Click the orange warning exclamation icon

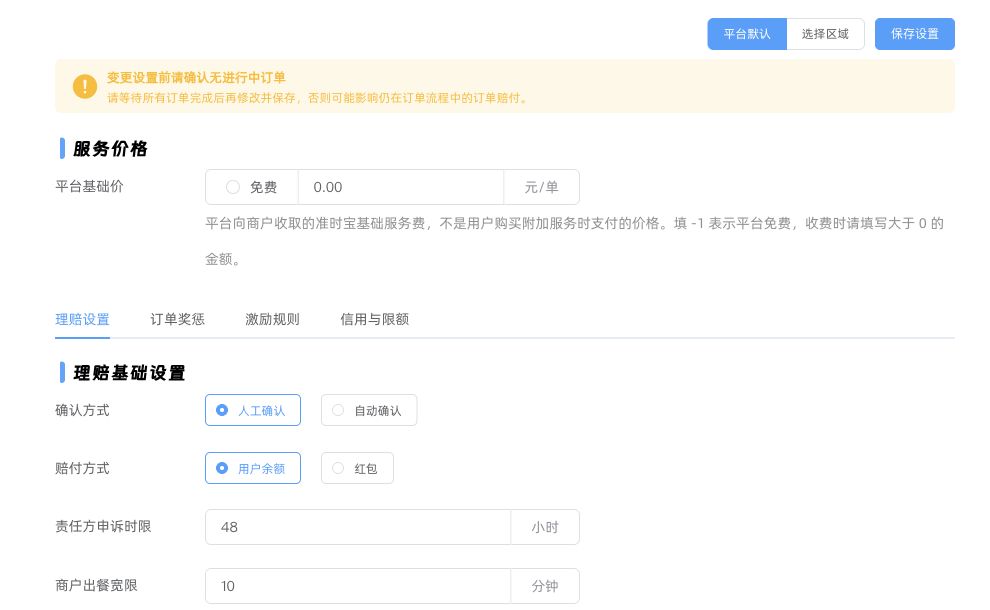click(x=85, y=87)
